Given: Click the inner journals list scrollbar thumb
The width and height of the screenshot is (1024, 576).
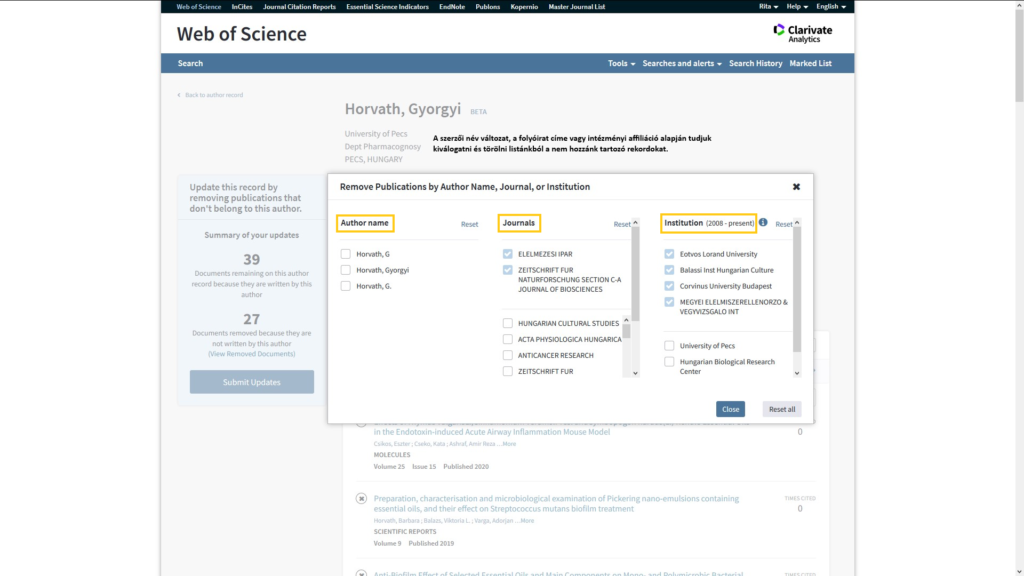Looking at the screenshot, I should [x=626, y=331].
